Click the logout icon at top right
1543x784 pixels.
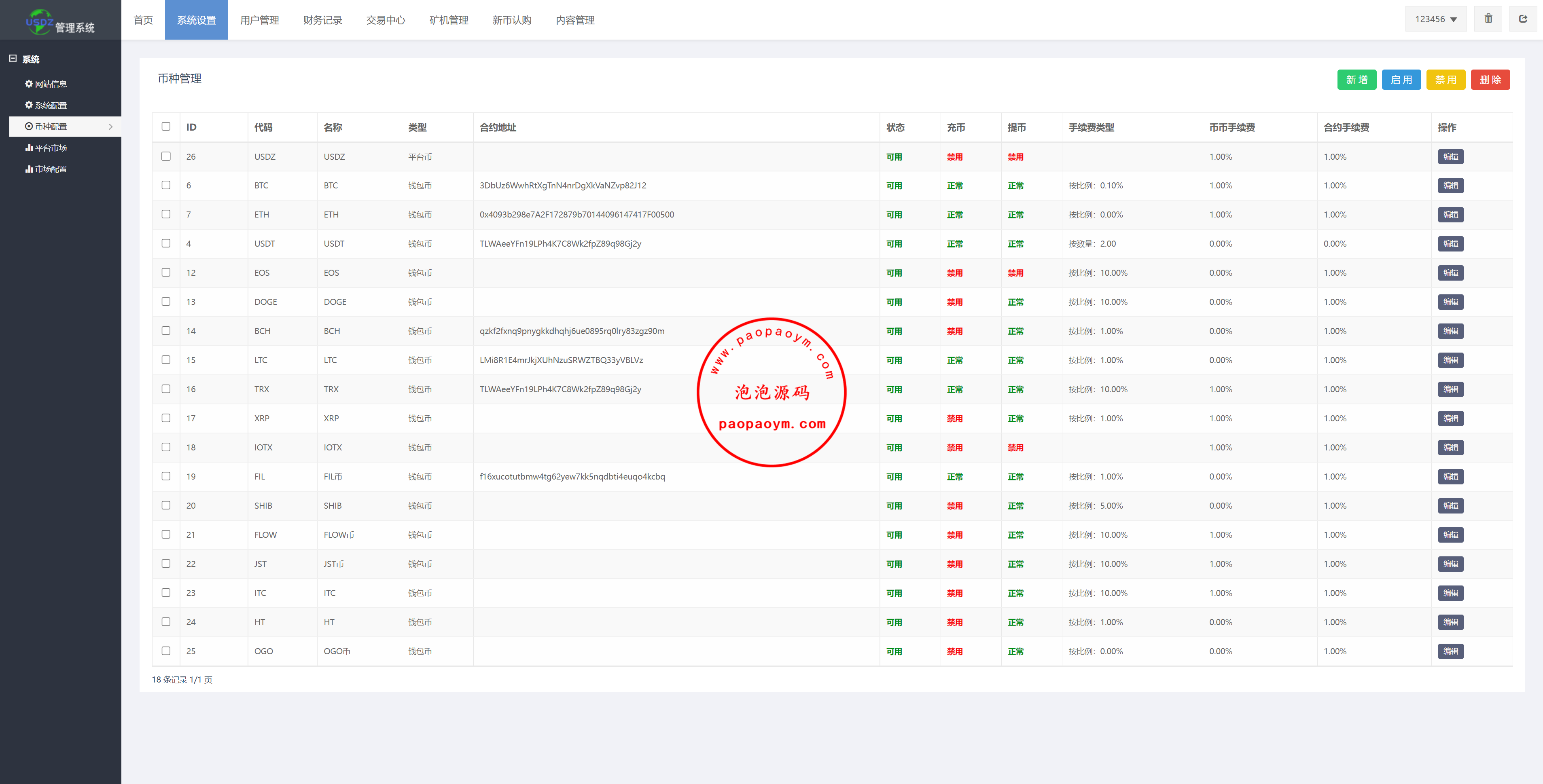1523,19
